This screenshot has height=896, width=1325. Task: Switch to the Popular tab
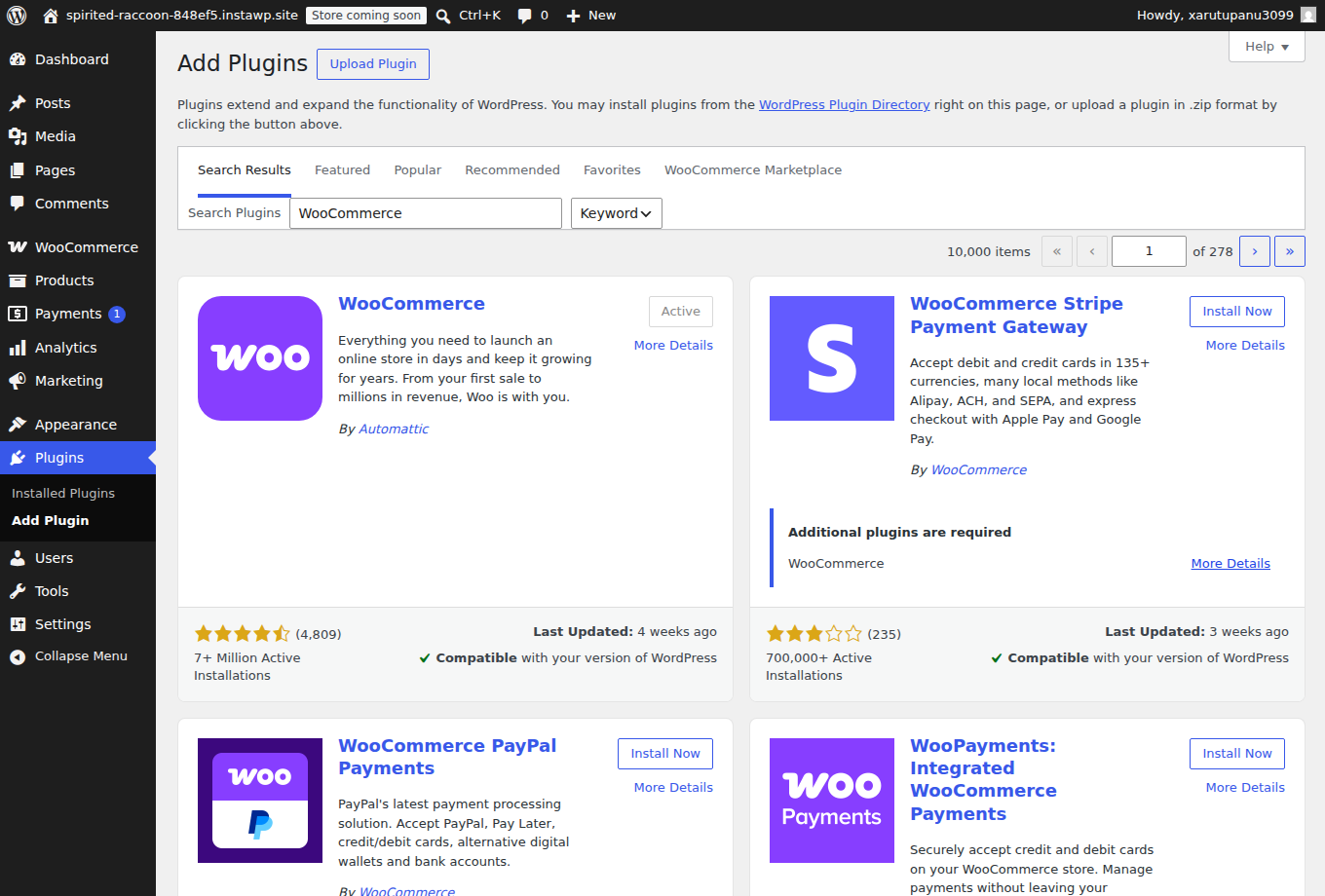pyautogui.click(x=418, y=170)
